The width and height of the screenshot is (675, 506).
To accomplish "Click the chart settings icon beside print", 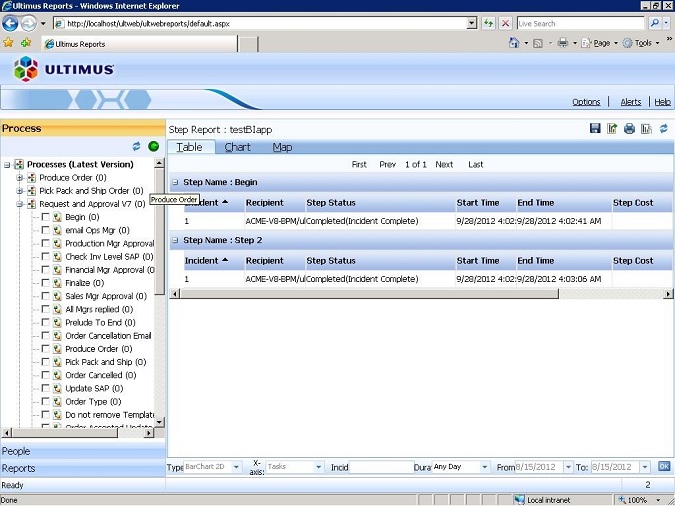I will [646, 128].
